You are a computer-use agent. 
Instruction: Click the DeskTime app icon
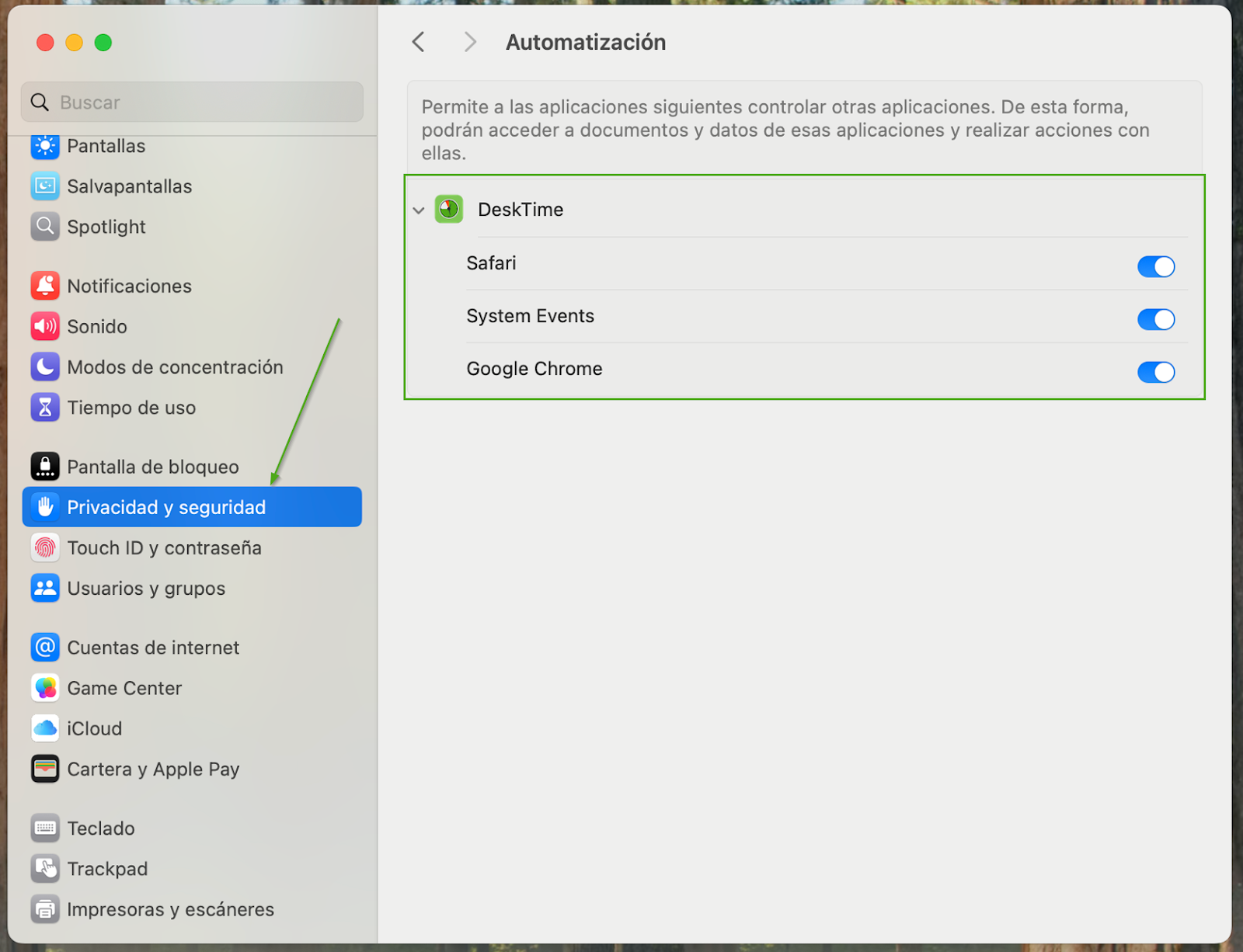point(449,210)
